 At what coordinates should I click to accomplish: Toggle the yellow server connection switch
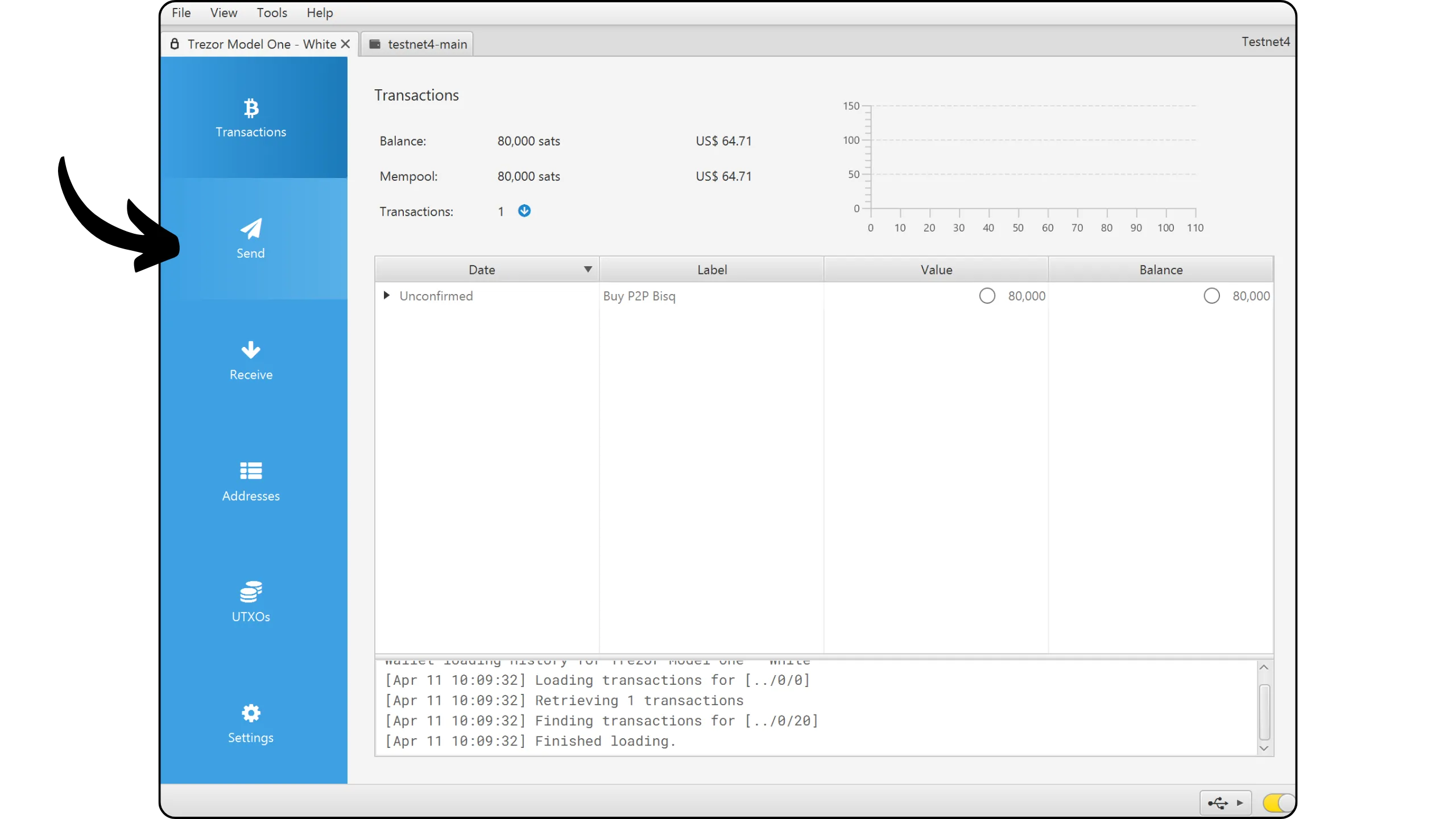[1278, 803]
